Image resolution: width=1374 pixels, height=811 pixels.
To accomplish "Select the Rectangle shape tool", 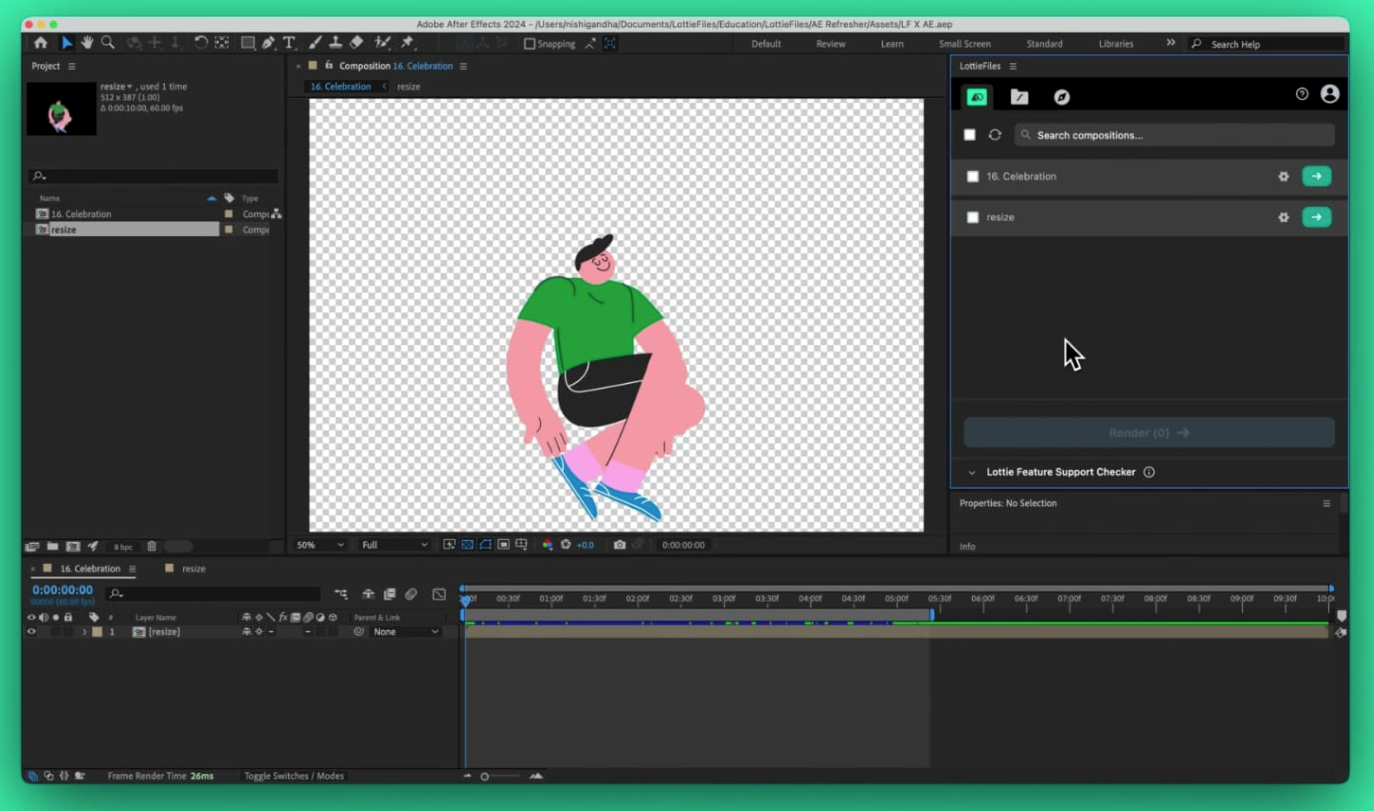I will click(246, 43).
